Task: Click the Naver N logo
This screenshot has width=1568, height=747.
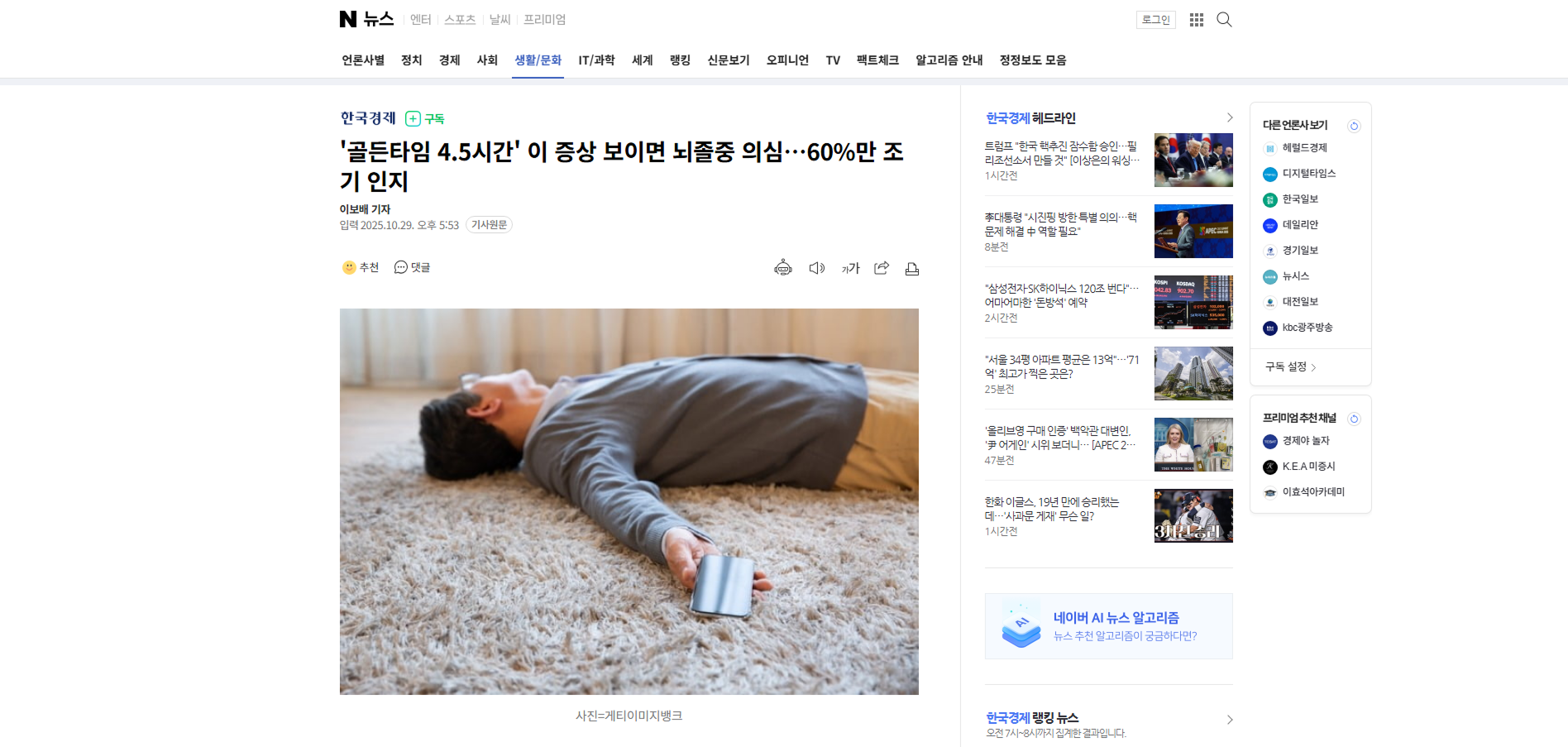Action: pos(347,19)
